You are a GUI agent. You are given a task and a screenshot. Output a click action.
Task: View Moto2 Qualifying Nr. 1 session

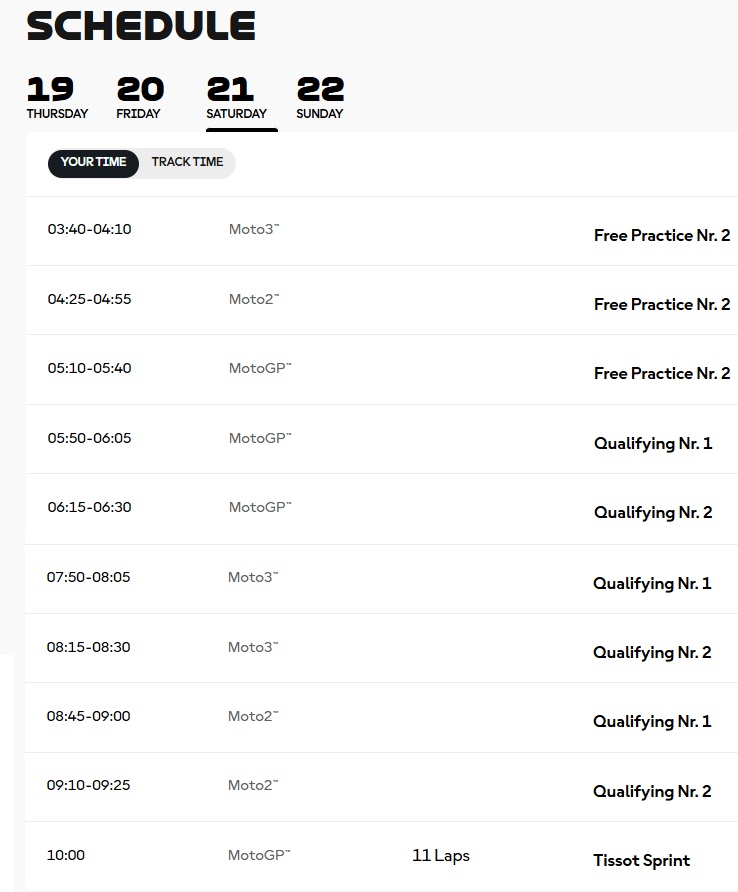[651, 722]
